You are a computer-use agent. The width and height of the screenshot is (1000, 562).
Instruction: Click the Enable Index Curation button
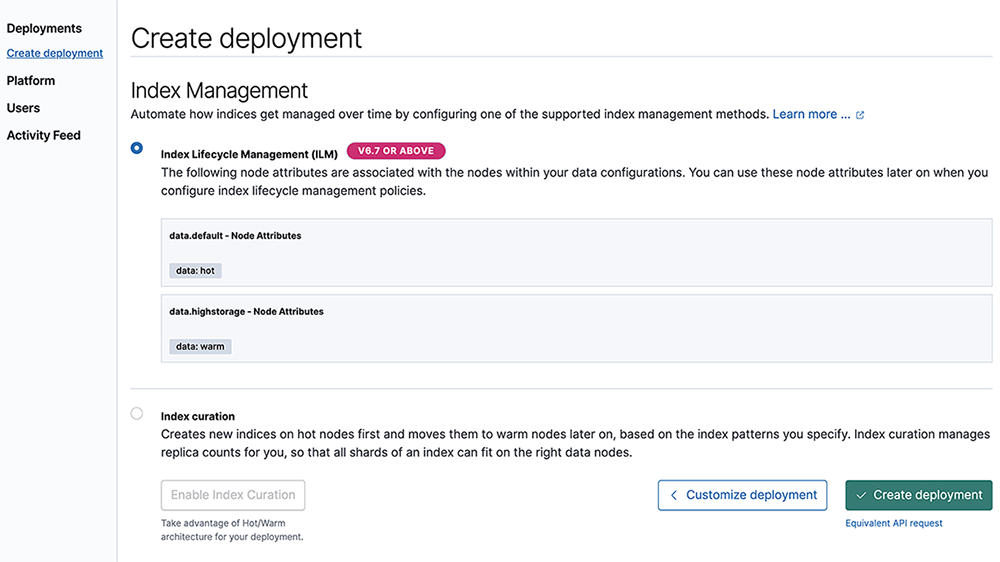tap(233, 495)
